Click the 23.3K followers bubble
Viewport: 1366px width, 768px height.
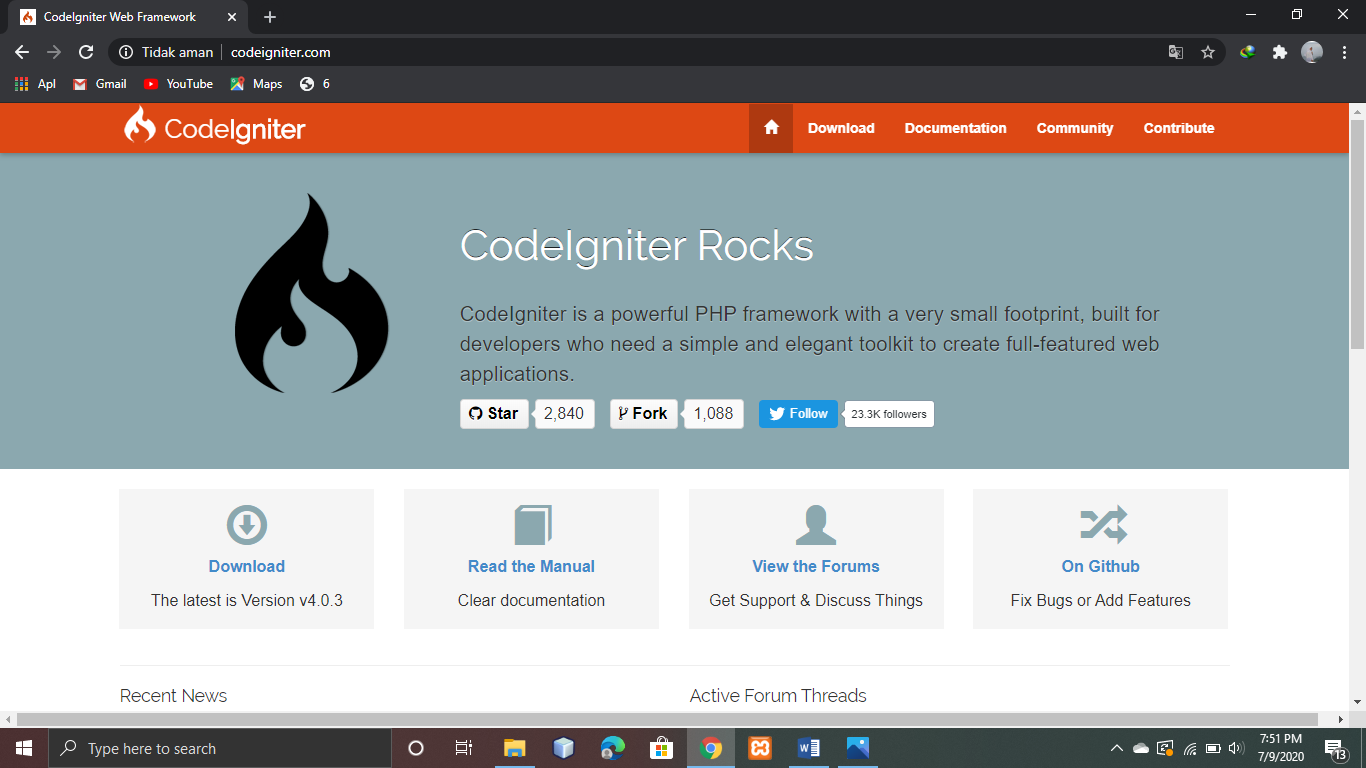[889, 414]
